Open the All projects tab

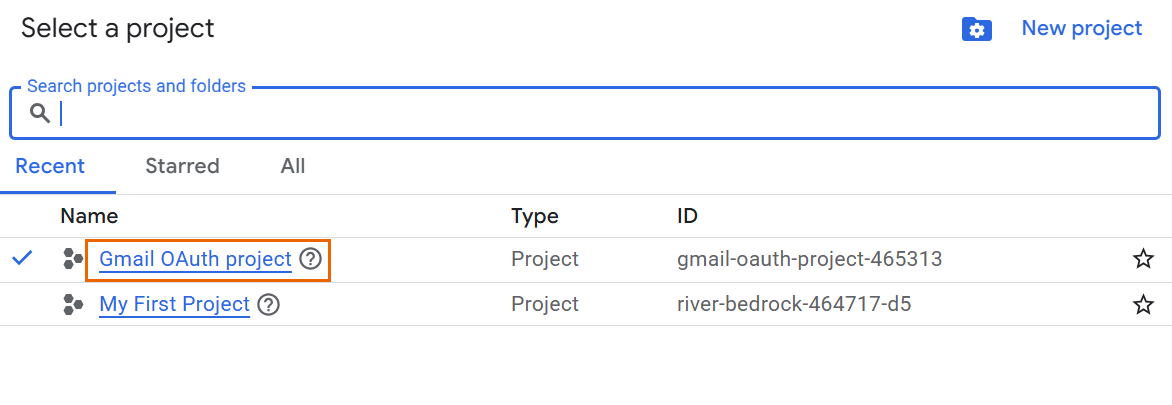click(293, 166)
